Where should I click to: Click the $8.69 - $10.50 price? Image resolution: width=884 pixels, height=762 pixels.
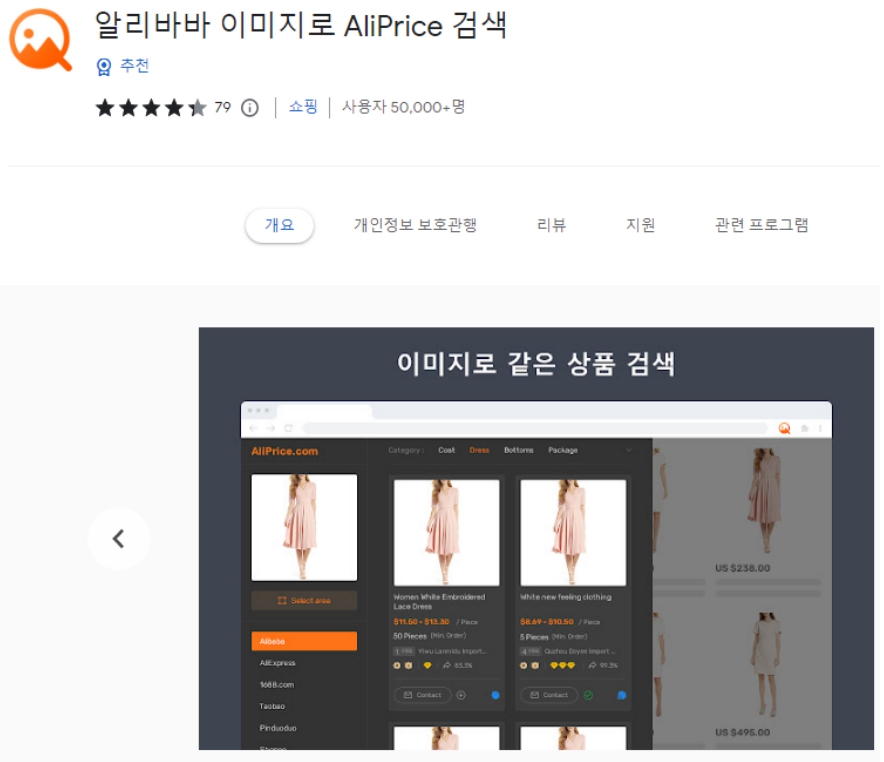pyautogui.click(x=547, y=622)
